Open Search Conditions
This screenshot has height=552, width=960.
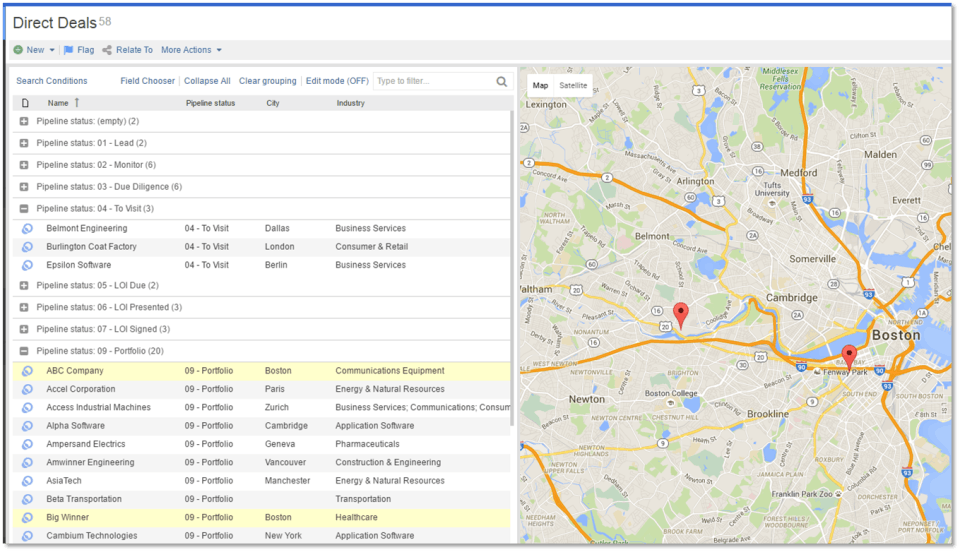pos(51,81)
